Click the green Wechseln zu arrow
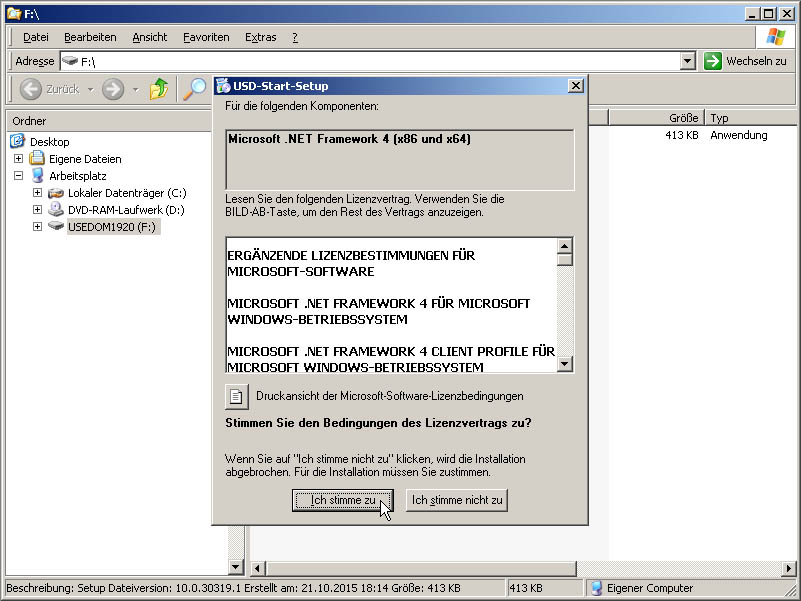 712,61
